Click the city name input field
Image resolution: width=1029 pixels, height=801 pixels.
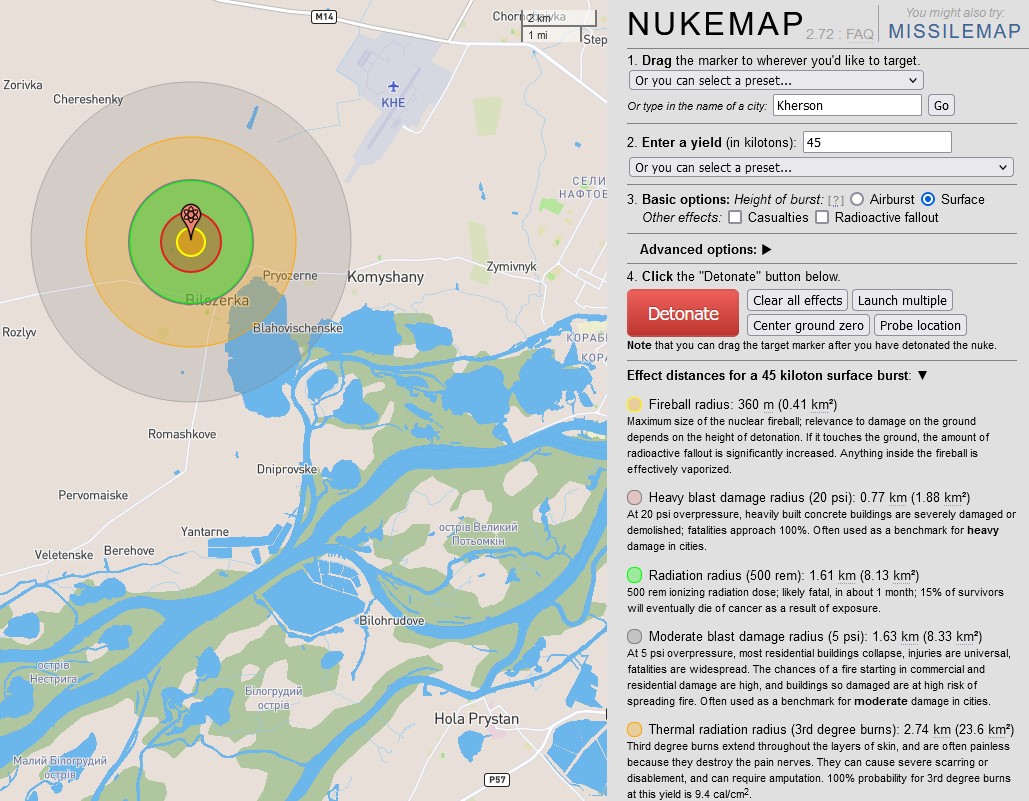pos(847,106)
